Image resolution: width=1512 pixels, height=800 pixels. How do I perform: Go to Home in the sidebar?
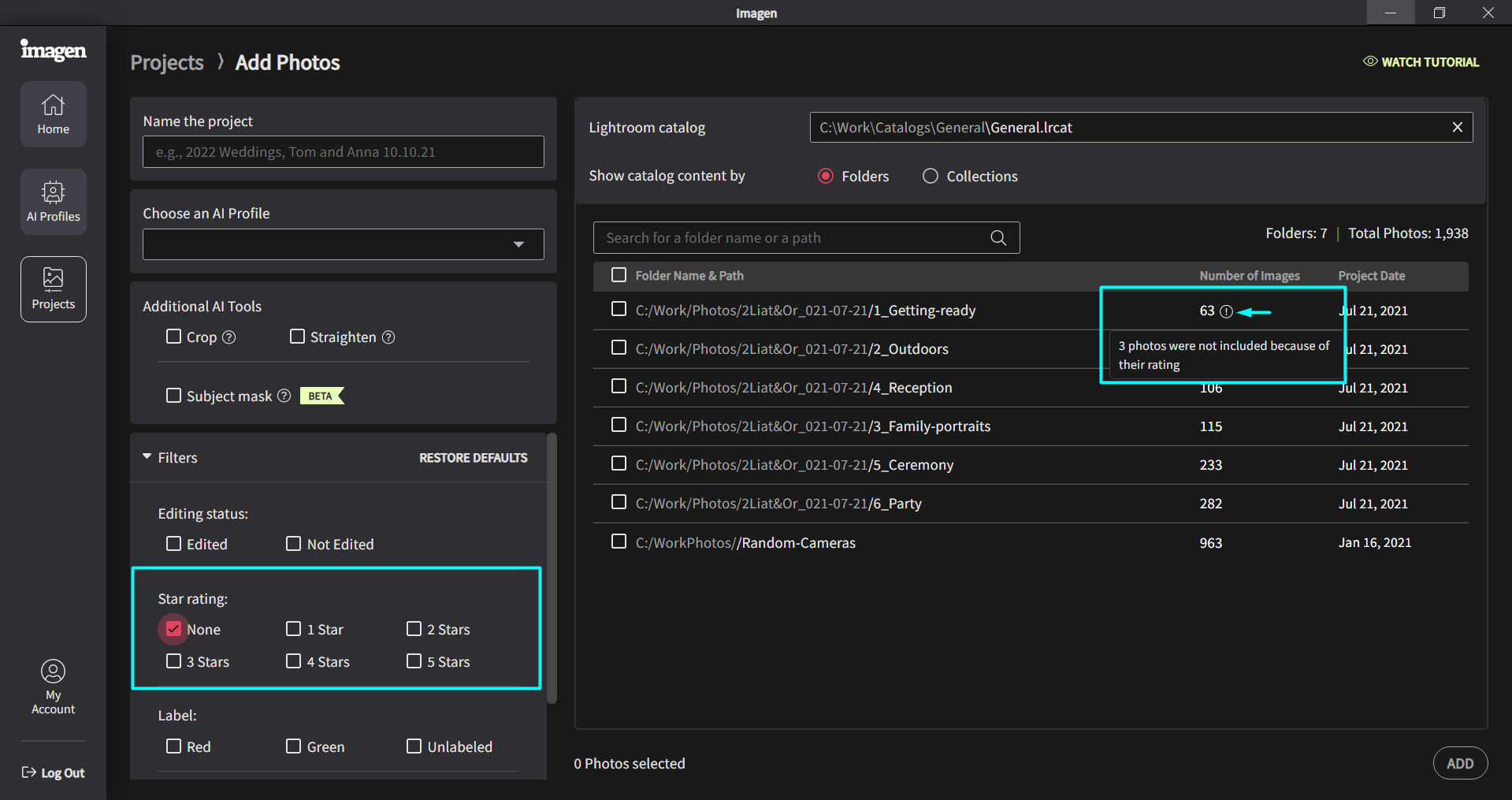54,114
